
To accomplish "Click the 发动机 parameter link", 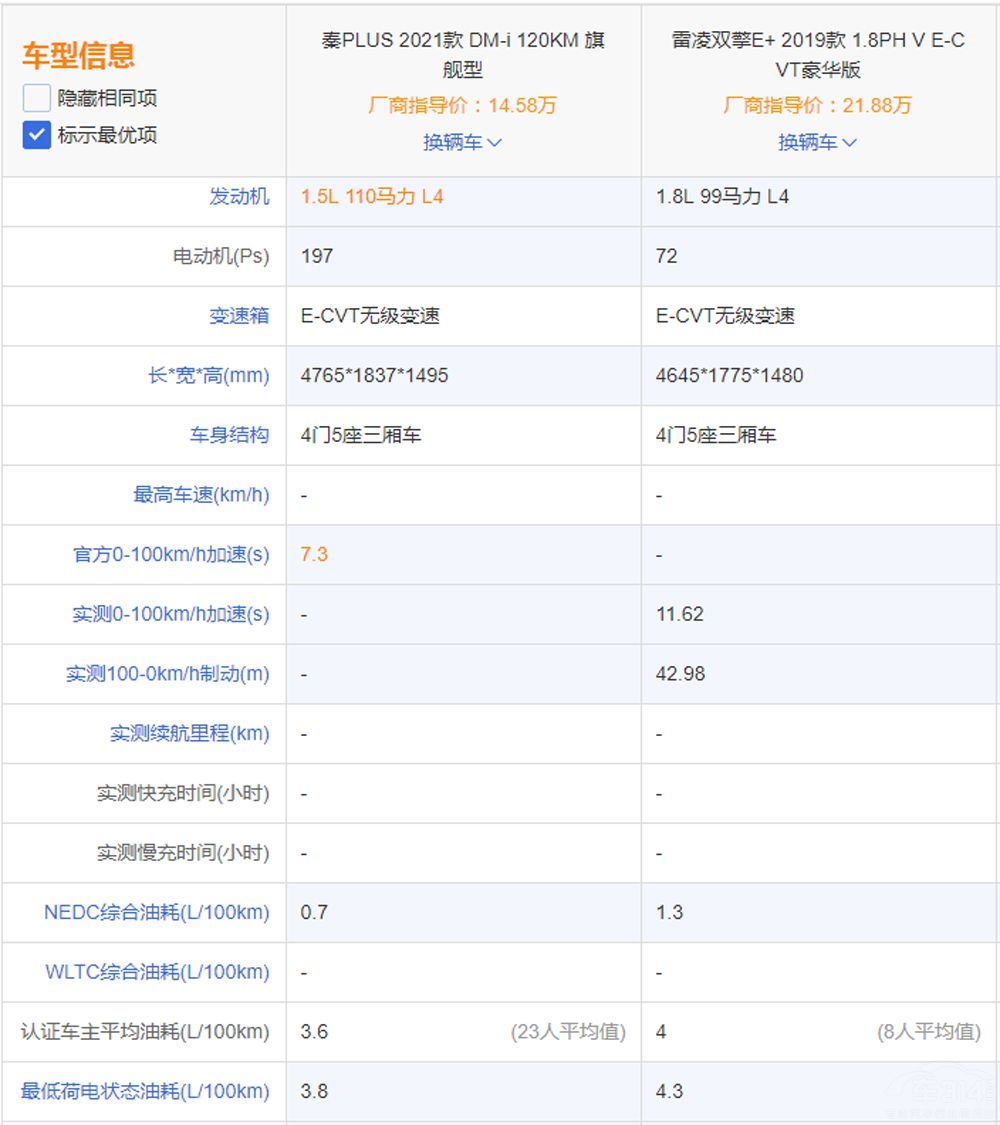I will click(x=239, y=196).
